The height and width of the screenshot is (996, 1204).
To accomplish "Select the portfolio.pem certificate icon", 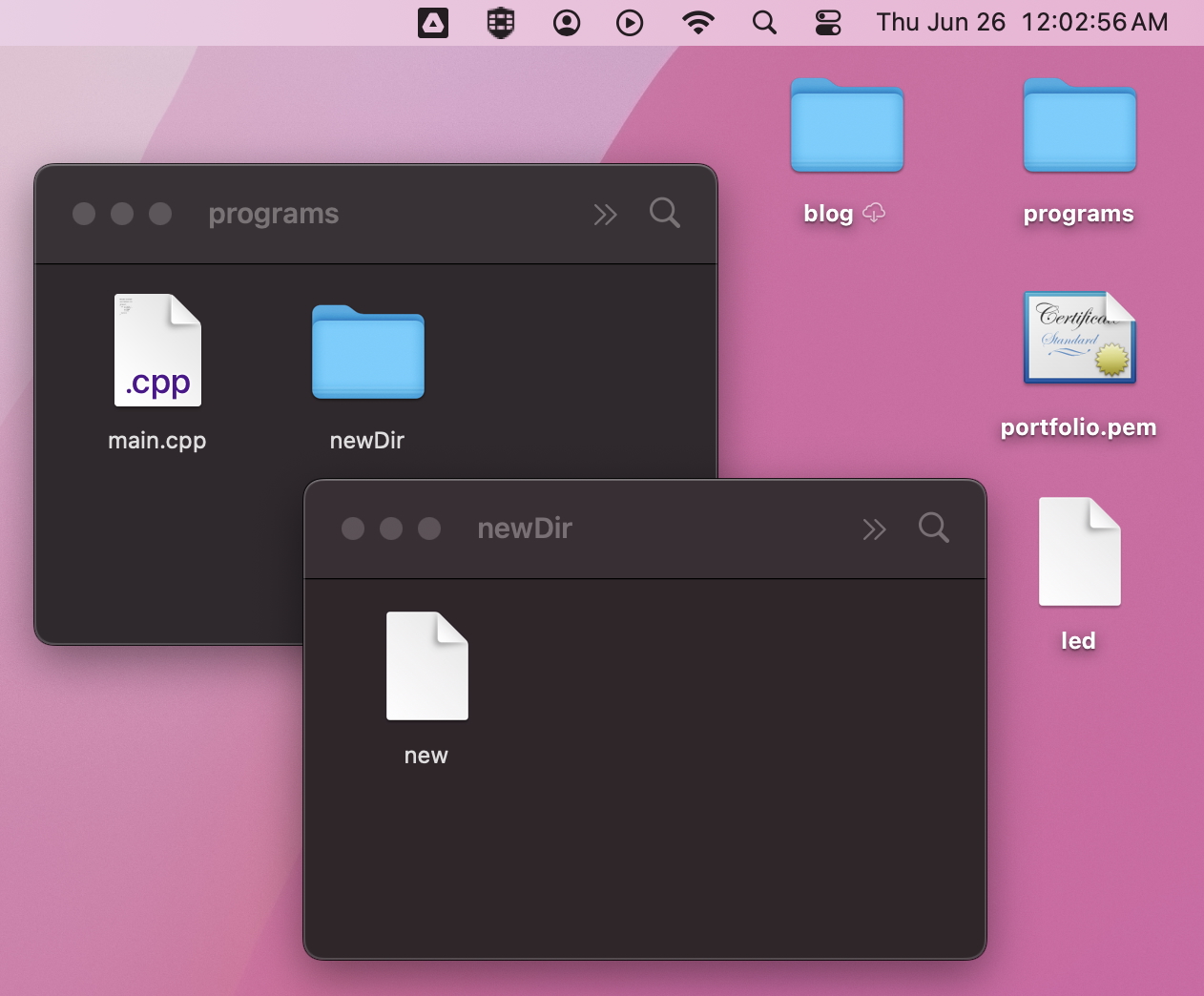I will (1079, 338).
